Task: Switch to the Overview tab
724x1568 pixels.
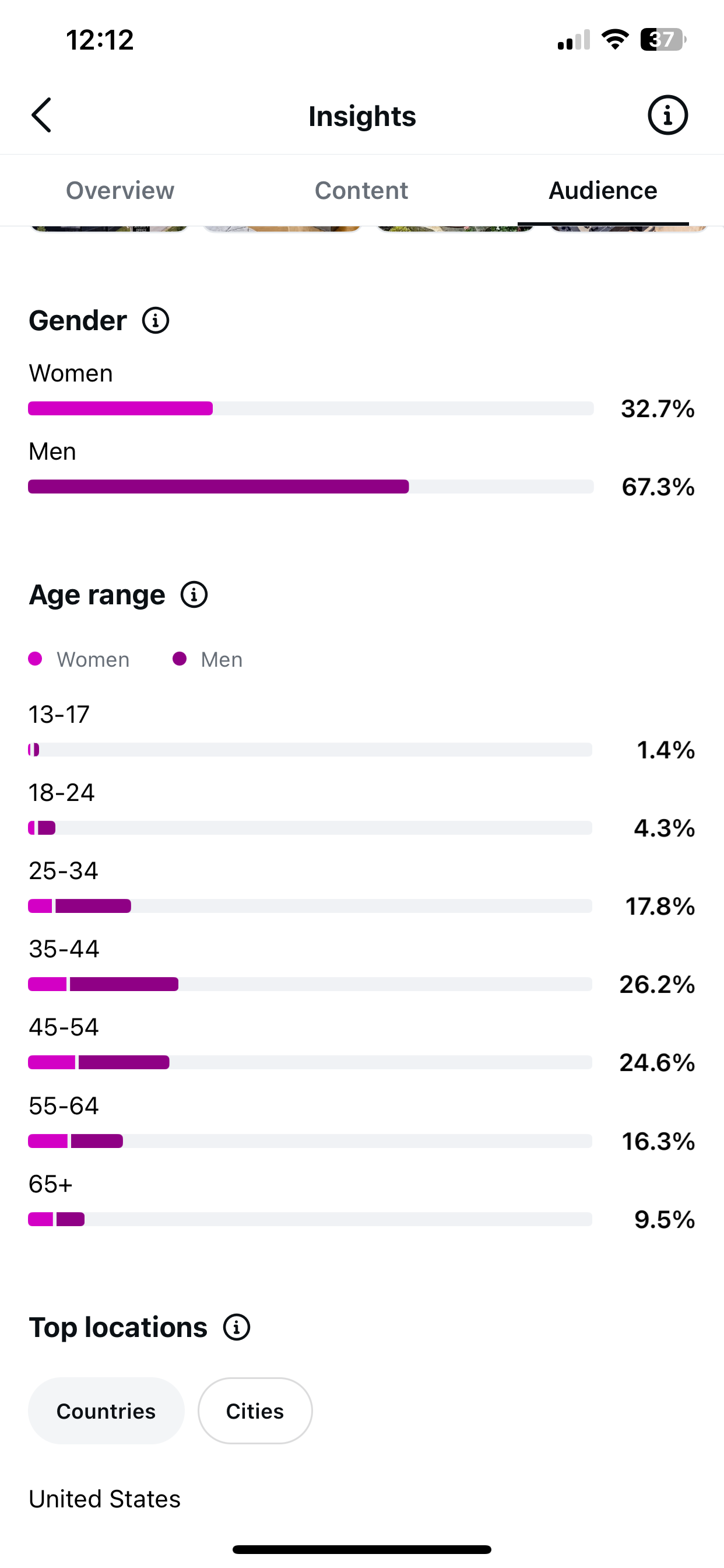Action: point(120,191)
